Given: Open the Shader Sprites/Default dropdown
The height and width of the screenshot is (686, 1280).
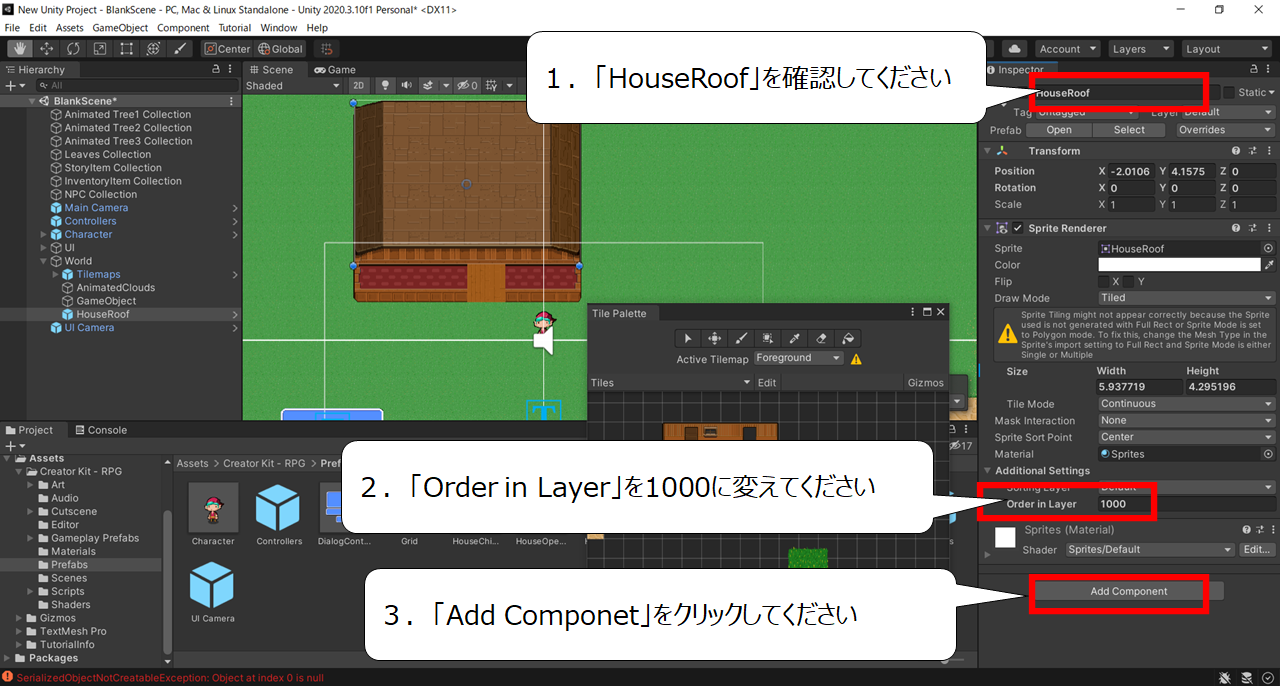Looking at the screenshot, I should point(1150,550).
